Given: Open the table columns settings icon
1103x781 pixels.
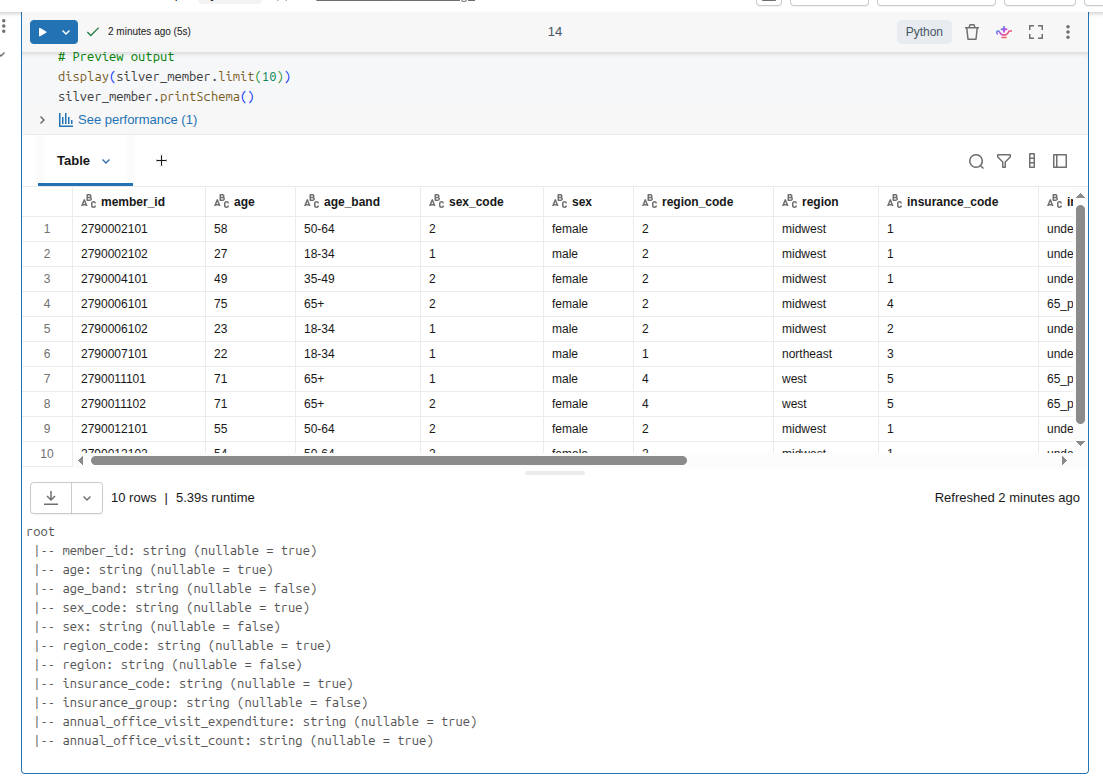Looking at the screenshot, I should click(1032, 161).
